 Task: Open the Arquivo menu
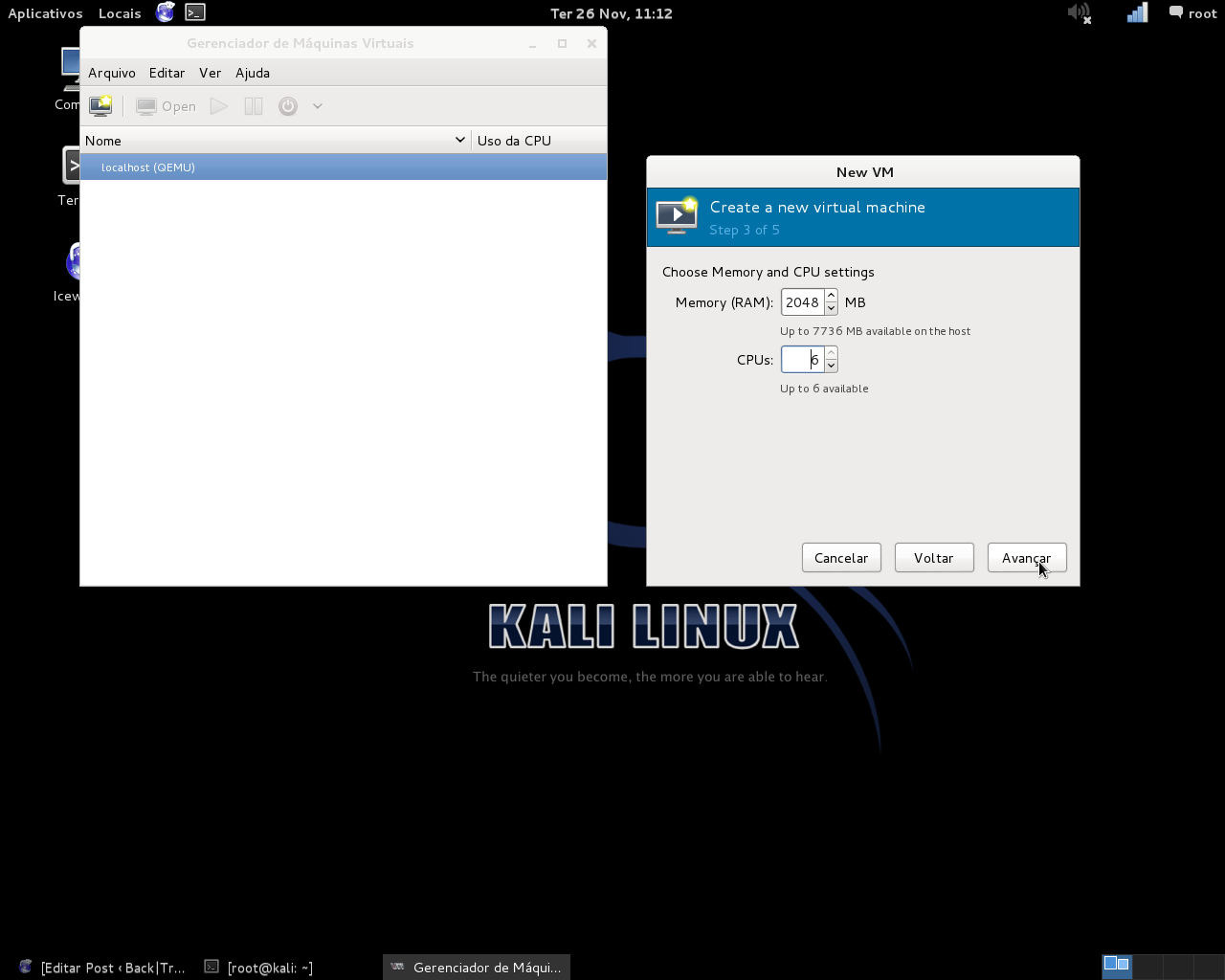pyautogui.click(x=112, y=73)
